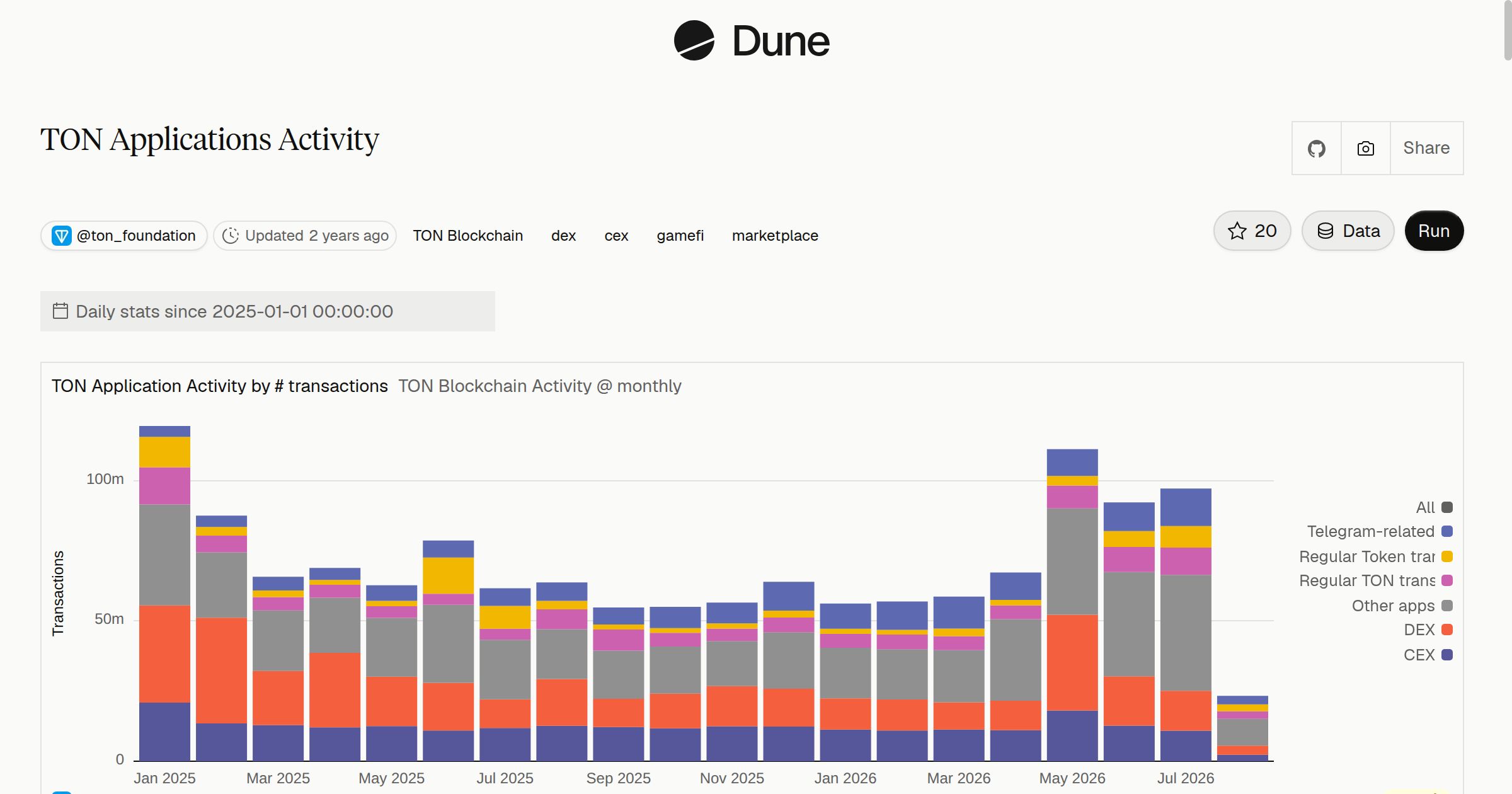1512x794 pixels.
Task: Open TON Blockchain Activity @ monthly query link
Action: (x=540, y=386)
